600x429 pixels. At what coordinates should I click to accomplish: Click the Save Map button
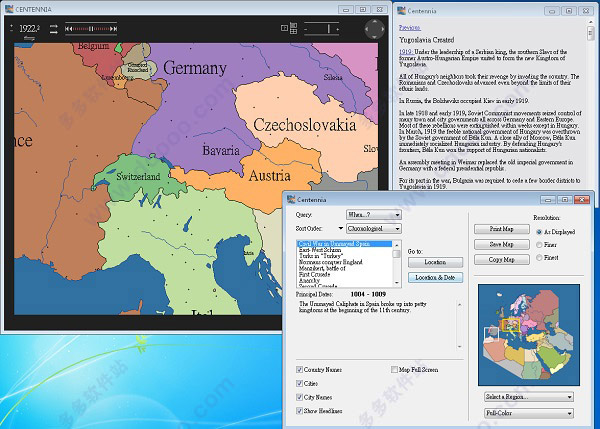click(502, 244)
